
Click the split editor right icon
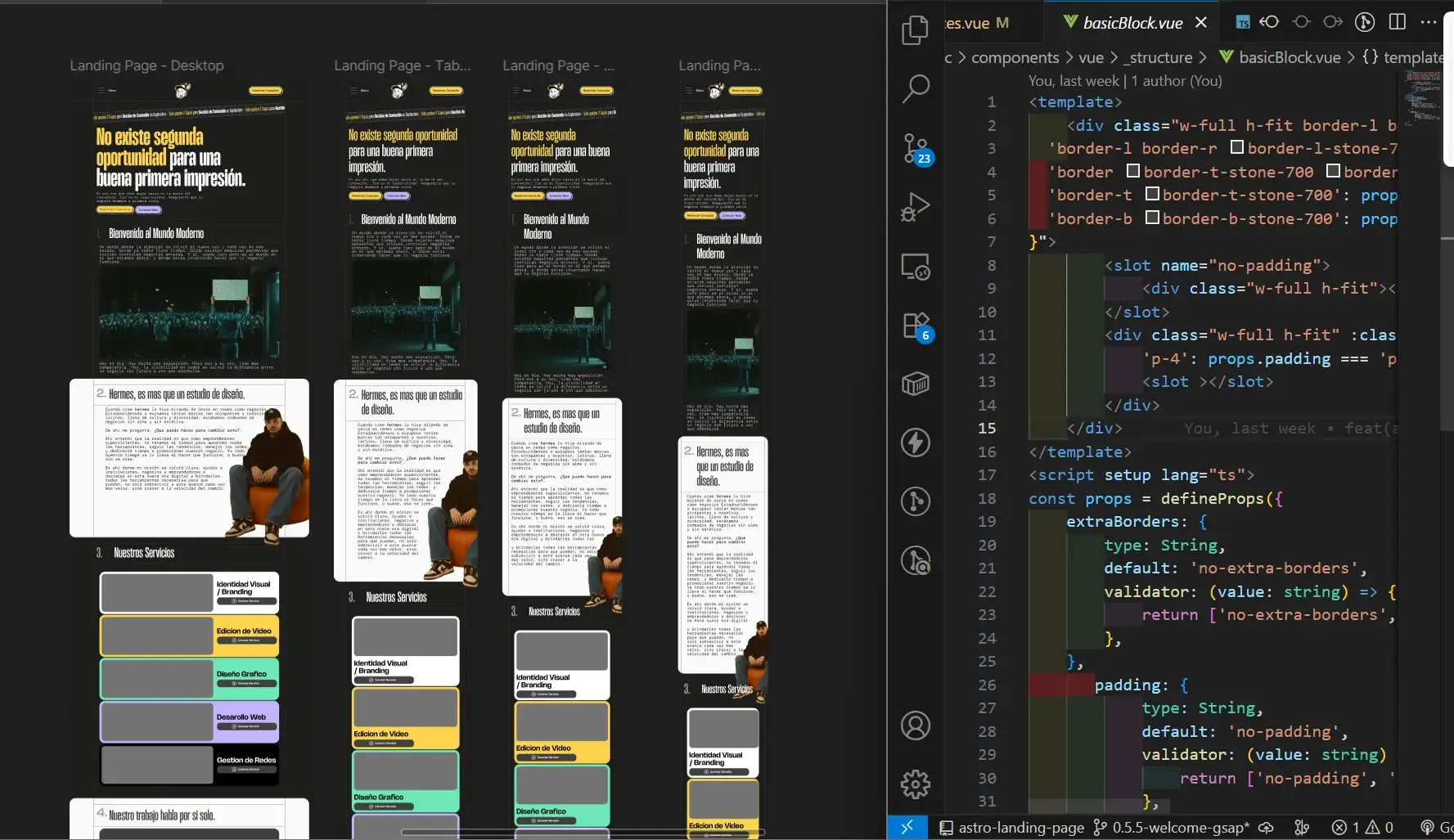coord(1398,22)
